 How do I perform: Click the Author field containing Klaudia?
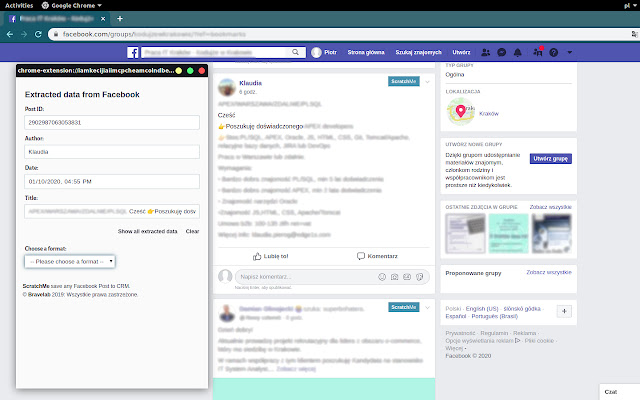click(x=112, y=152)
